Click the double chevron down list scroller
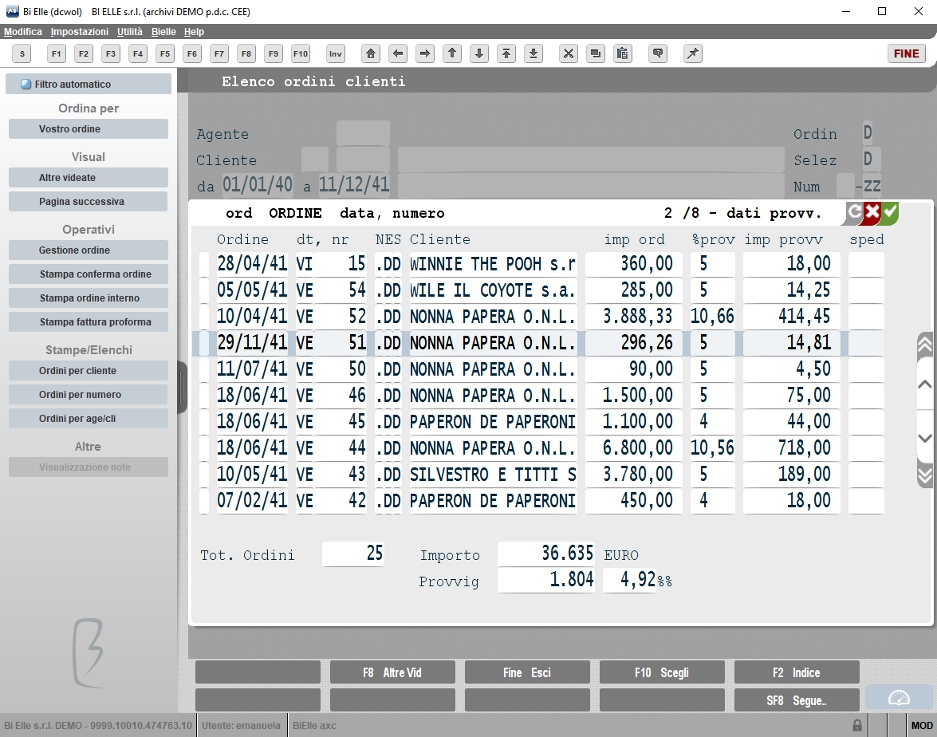 (924, 475)
